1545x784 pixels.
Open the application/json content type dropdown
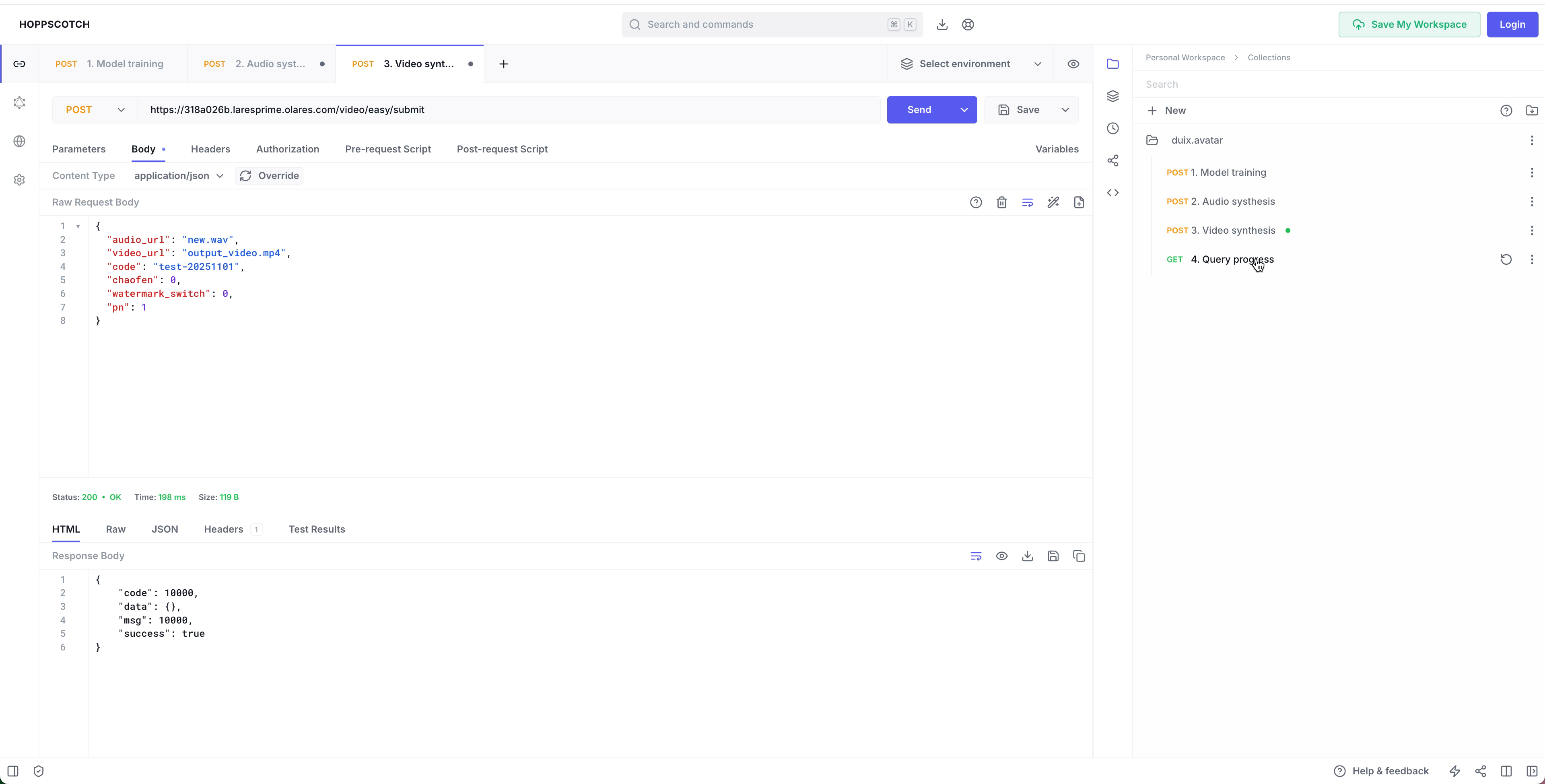pyautogui.click(x=178, y=176)
